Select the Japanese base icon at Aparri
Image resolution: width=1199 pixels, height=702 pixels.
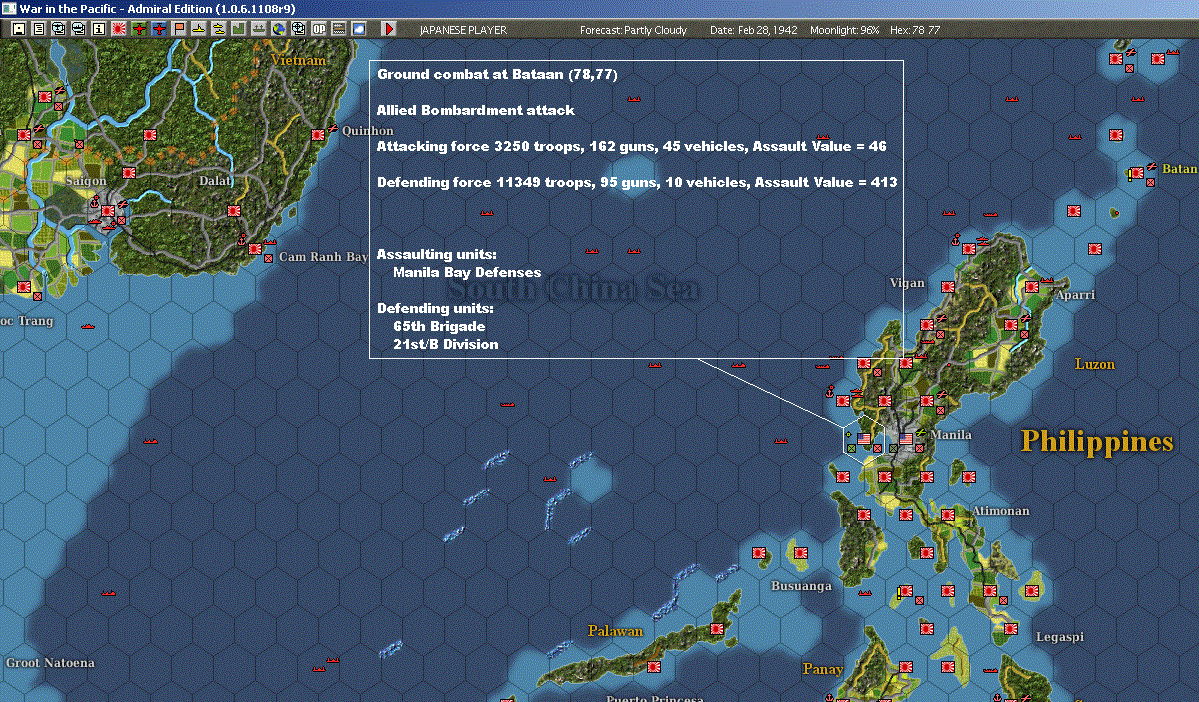[1032, 287]
